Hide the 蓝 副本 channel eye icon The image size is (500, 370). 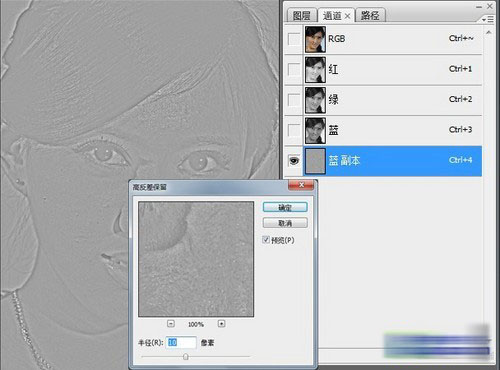coord(294,161)
